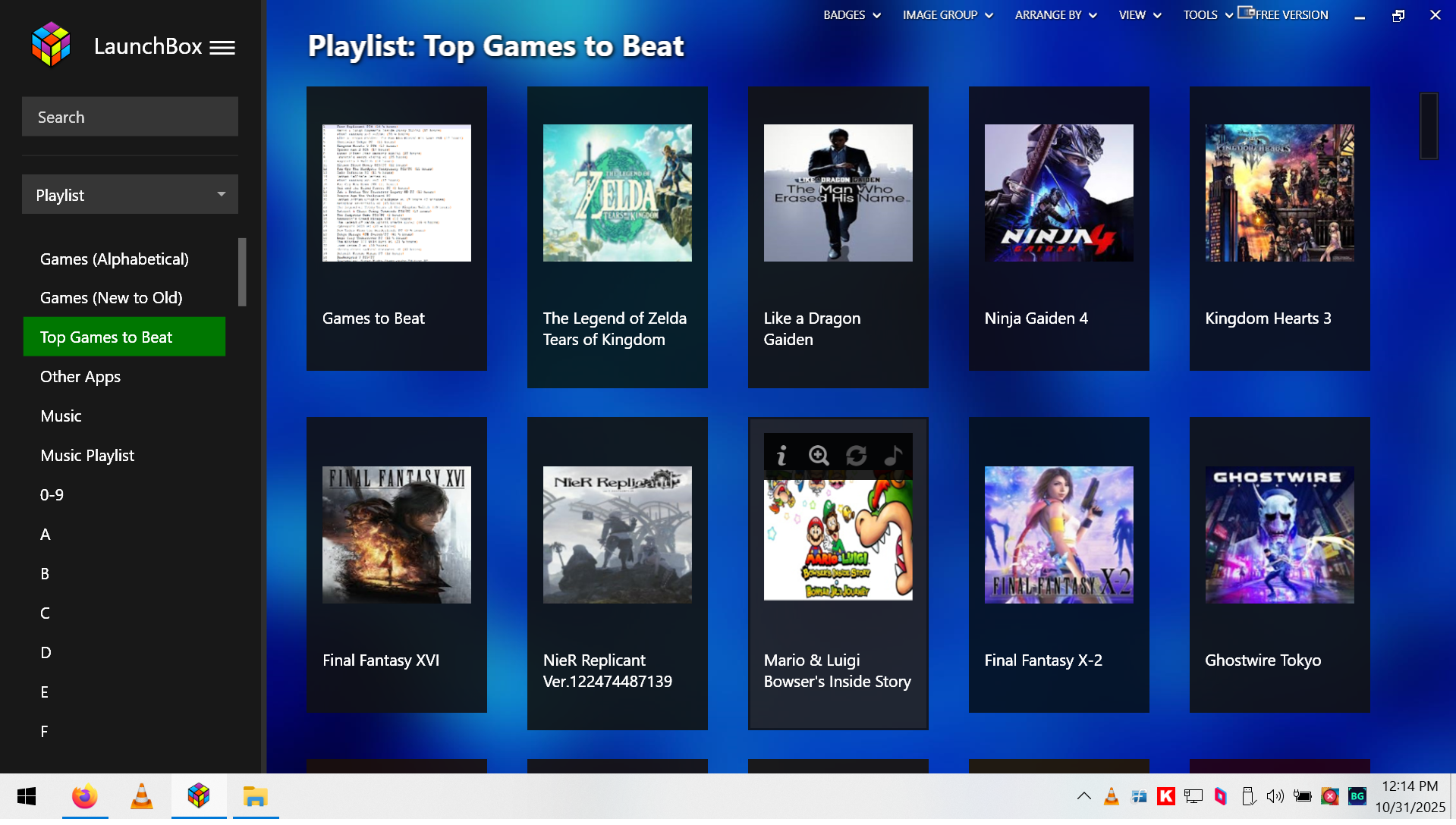Click the game grid scrollbar thumb
Image resolution: width=1456 pixels, height=825 pixels.
(x=1429, y=126)
